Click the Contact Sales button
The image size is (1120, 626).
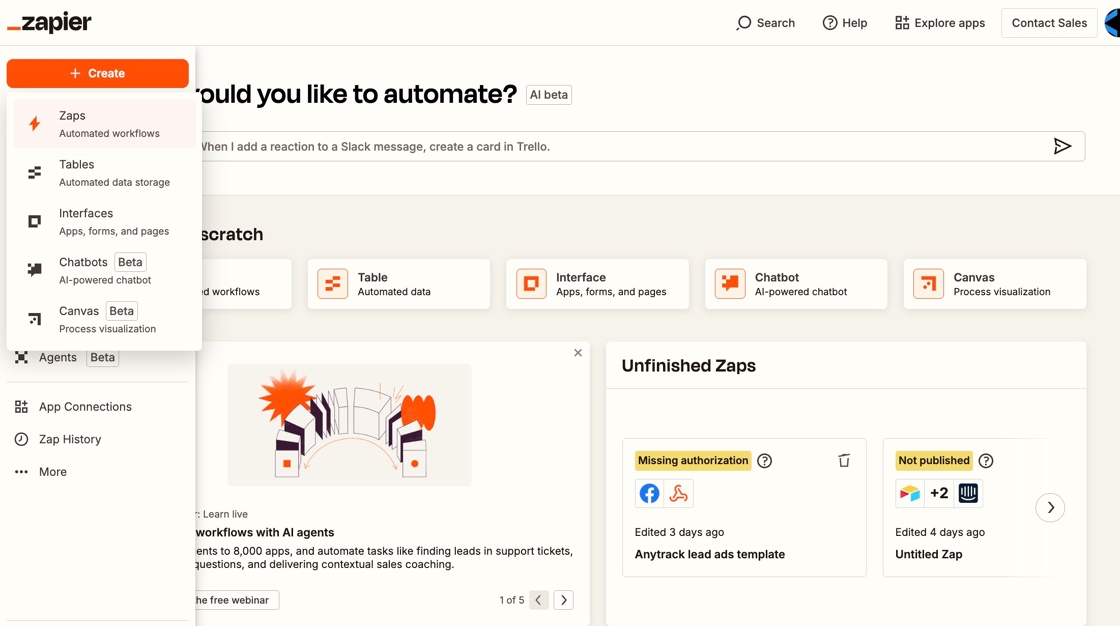pos(1049,23)
